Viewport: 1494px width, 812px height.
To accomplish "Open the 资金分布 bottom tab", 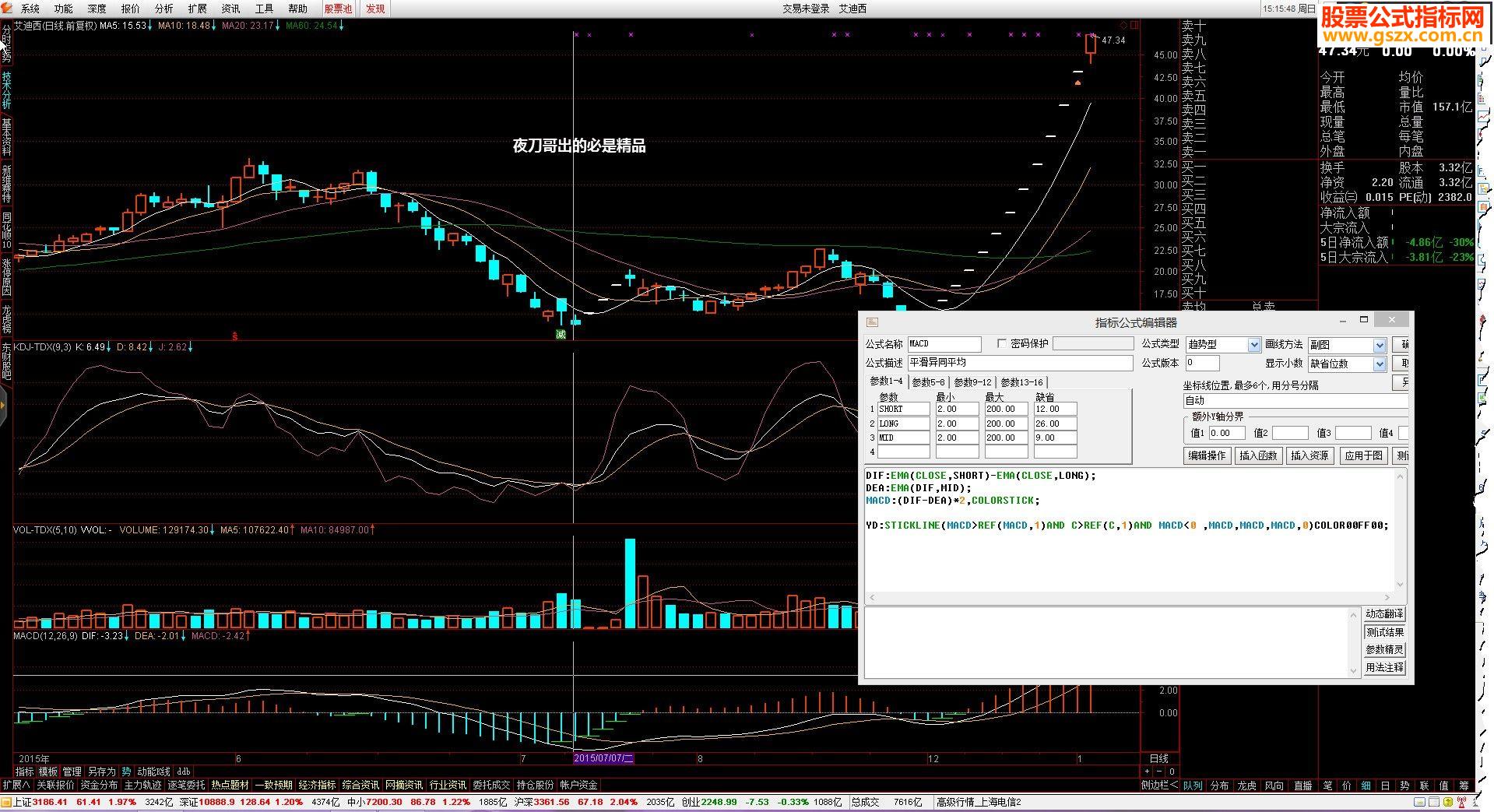I will (x=99, y=786).
